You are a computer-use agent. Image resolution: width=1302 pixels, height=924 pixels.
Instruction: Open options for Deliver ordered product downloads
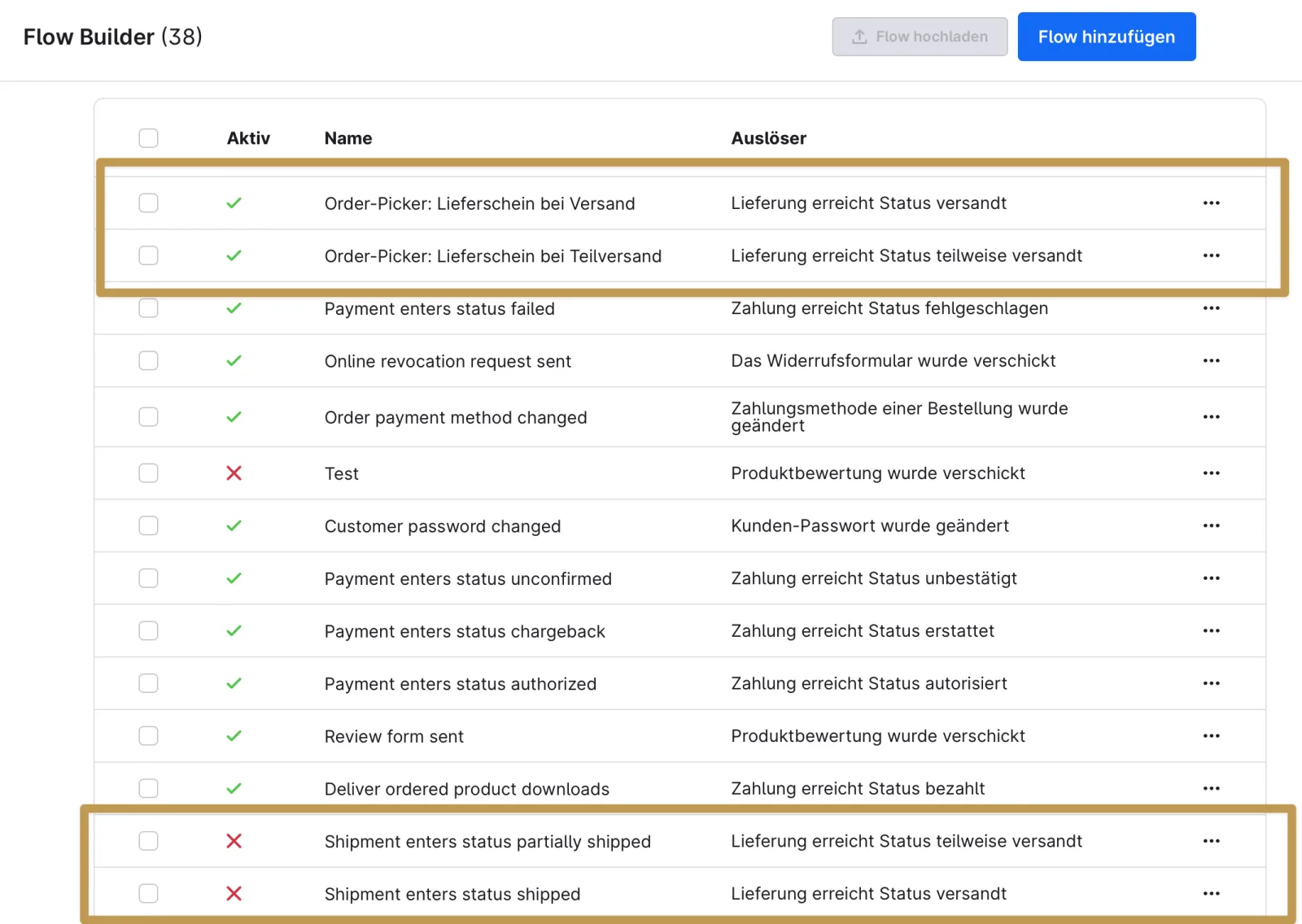point(1211,788)
